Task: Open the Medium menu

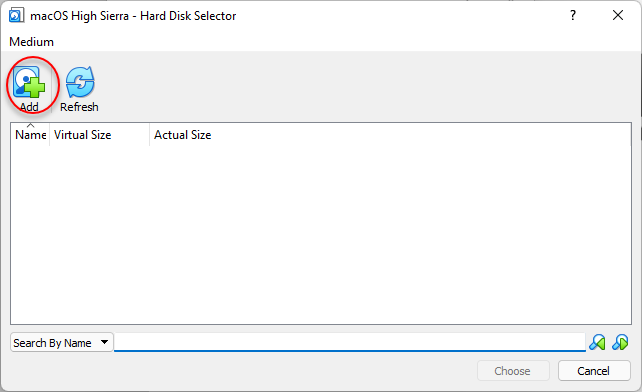Action: click(x=32, y=42)
